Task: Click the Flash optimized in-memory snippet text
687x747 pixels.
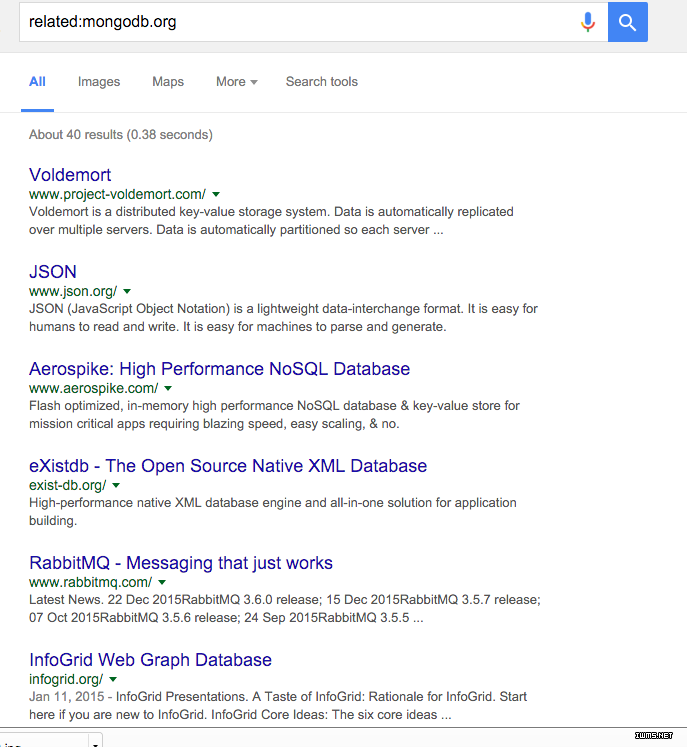Action: pyautogui.click(x=274, y=414)
